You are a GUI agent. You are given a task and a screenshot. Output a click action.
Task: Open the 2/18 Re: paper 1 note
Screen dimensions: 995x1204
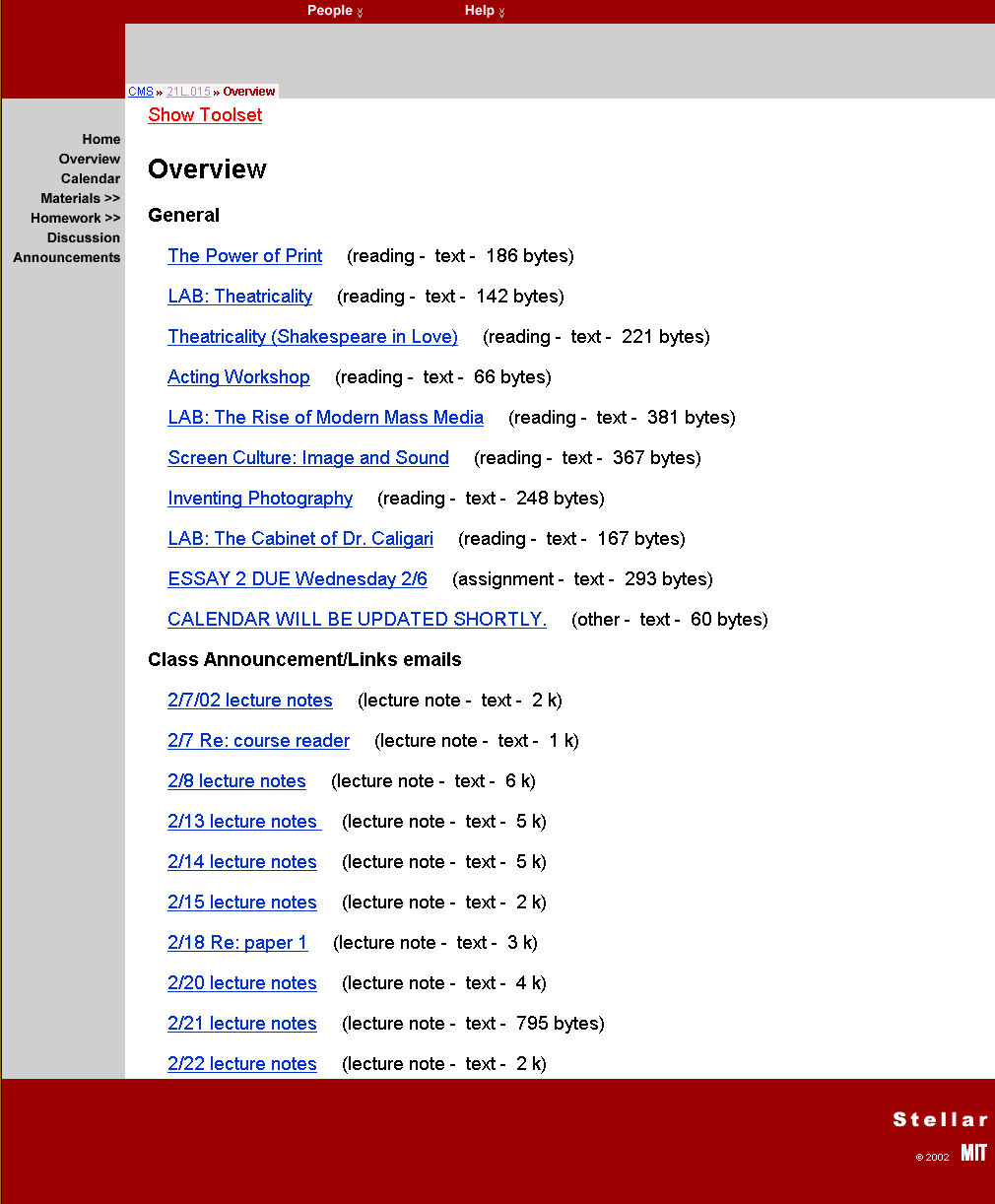point(237,943)
